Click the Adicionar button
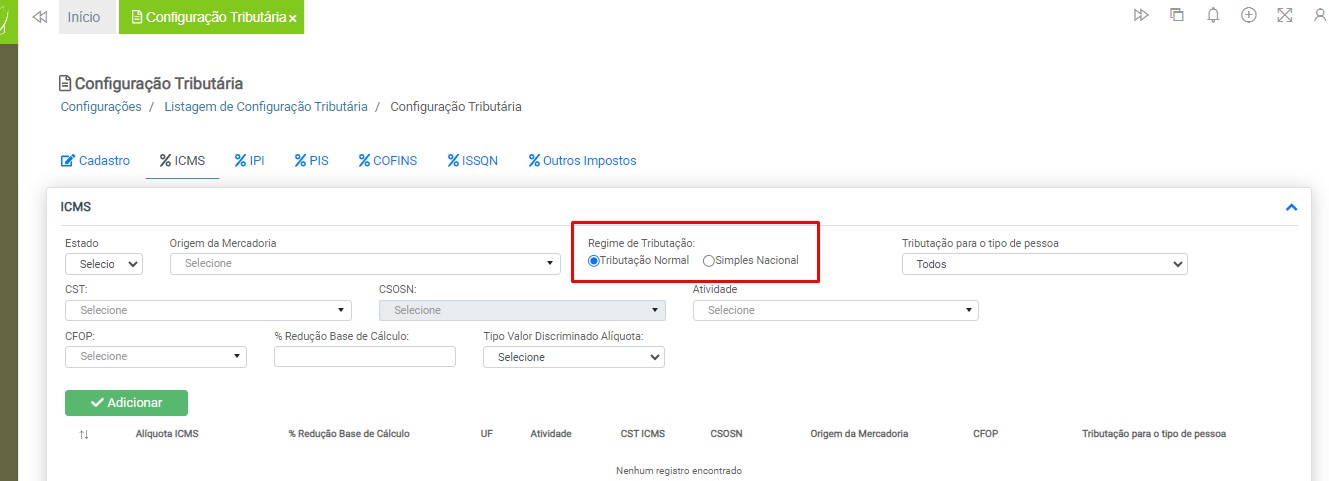1329x481 pixels. pyautogui.click(x=126, y=403)
